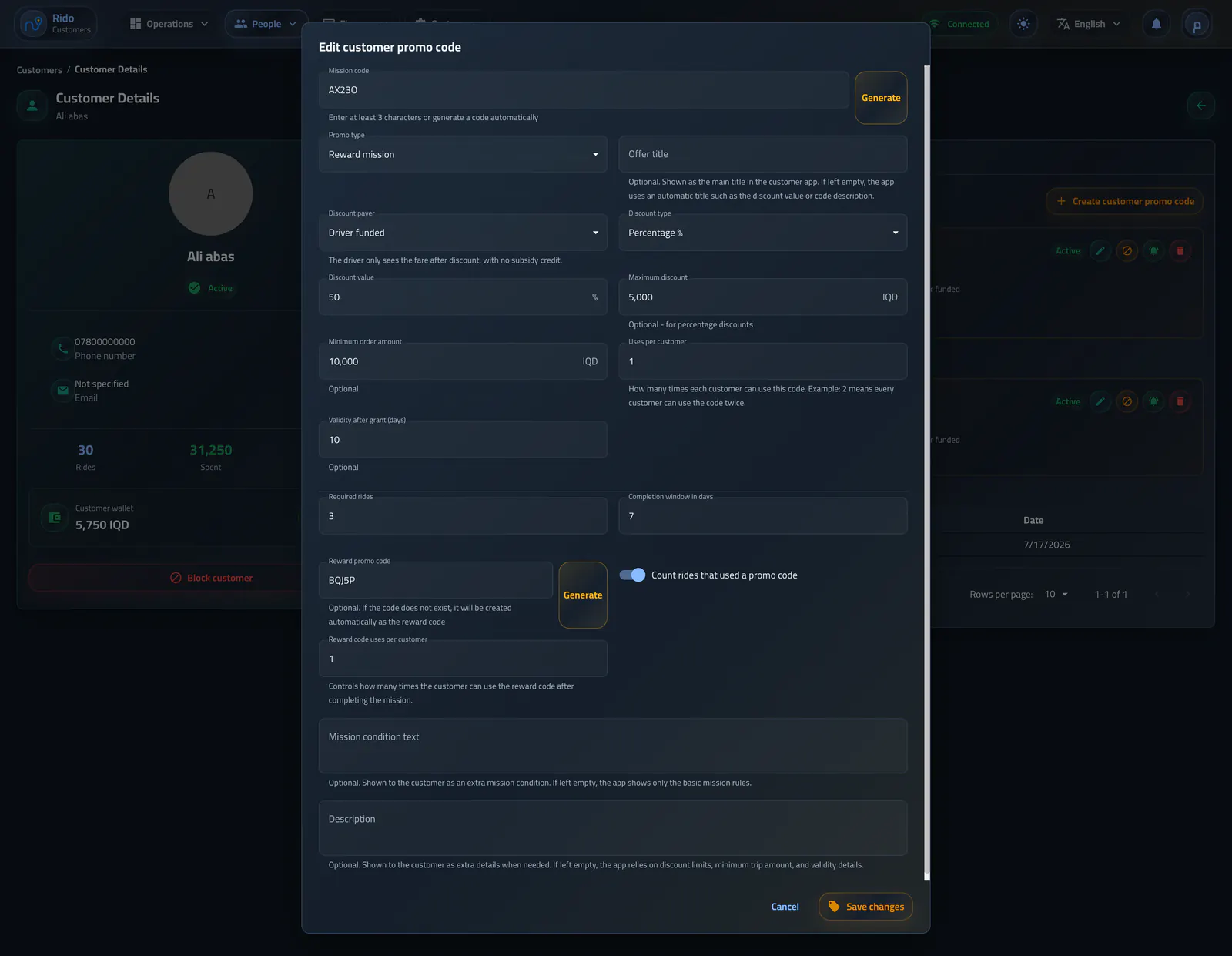Click the 30 Rides count

[85, 450]
